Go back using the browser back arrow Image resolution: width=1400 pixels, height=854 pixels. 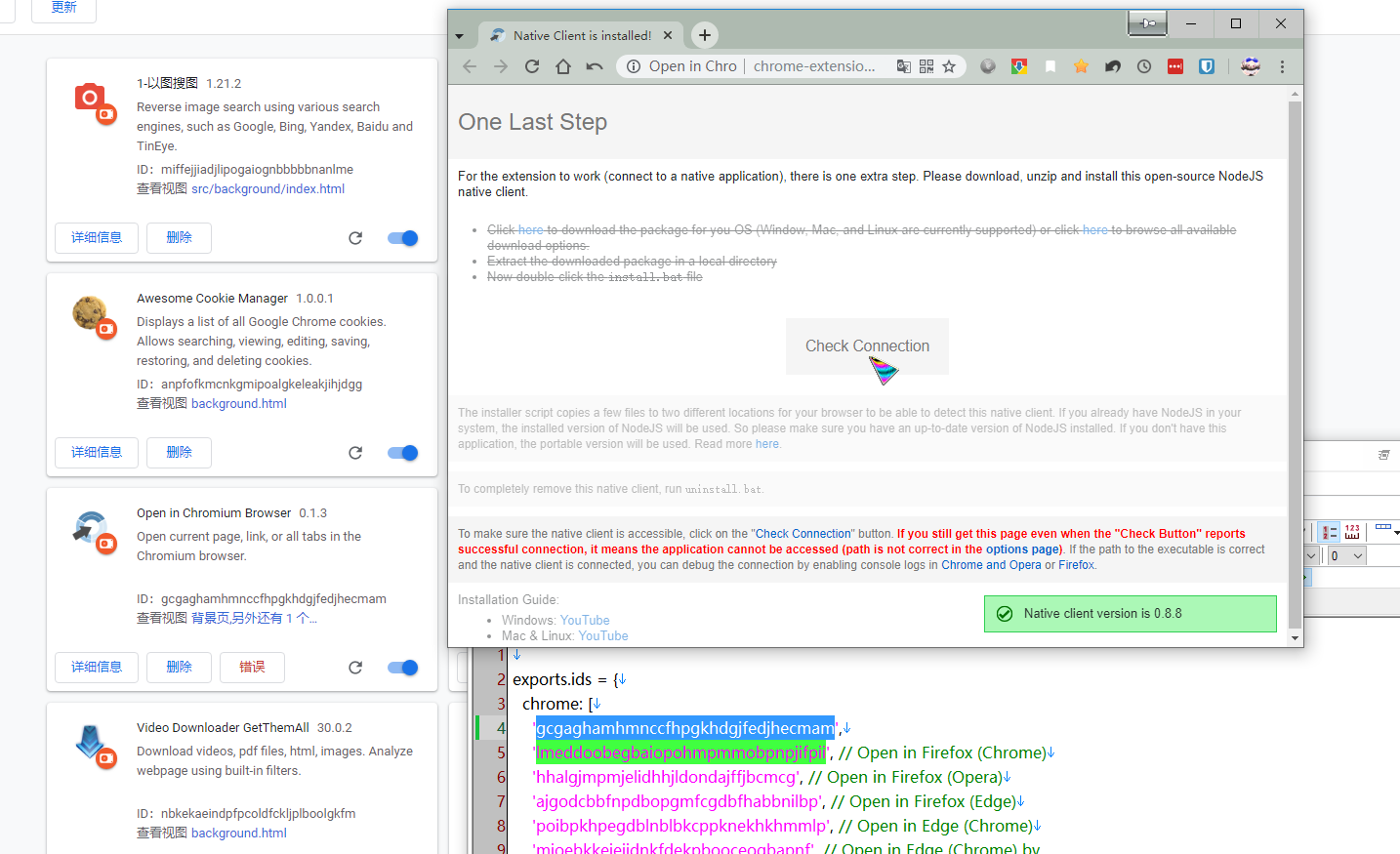tap(470, 66)
